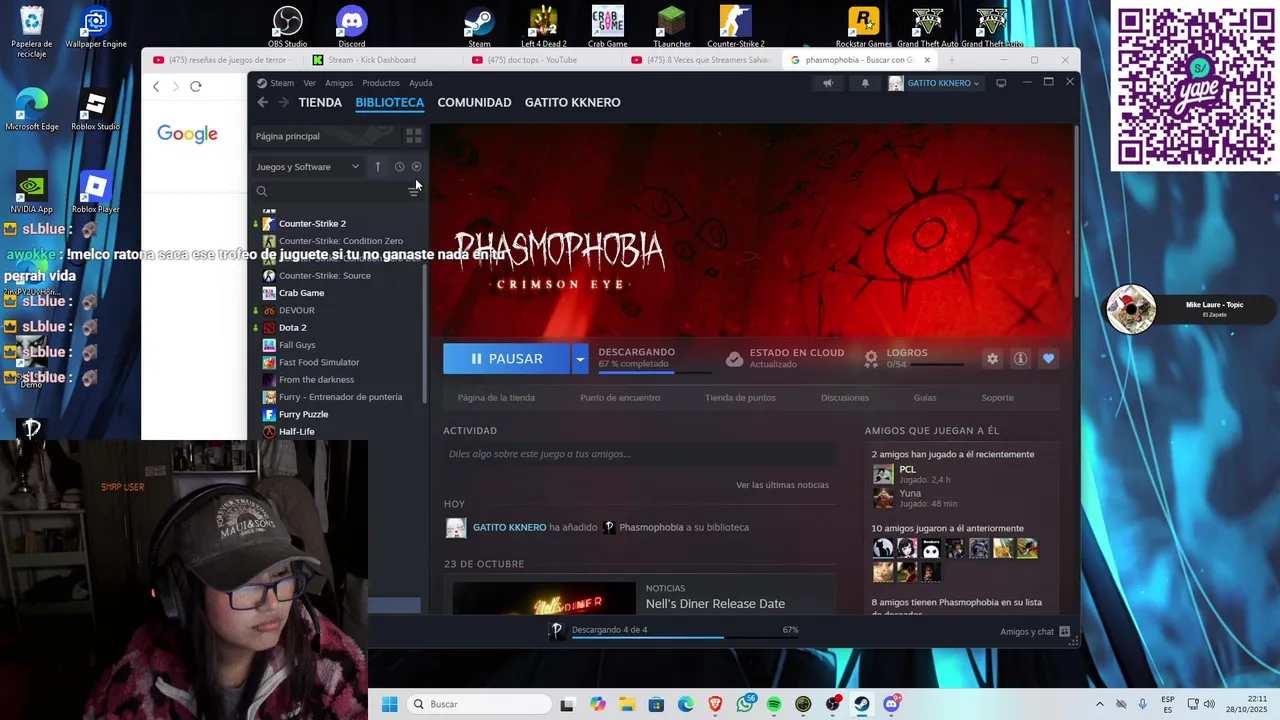
Task: Open Steam menu in menu bar
Action: (282, 83)
